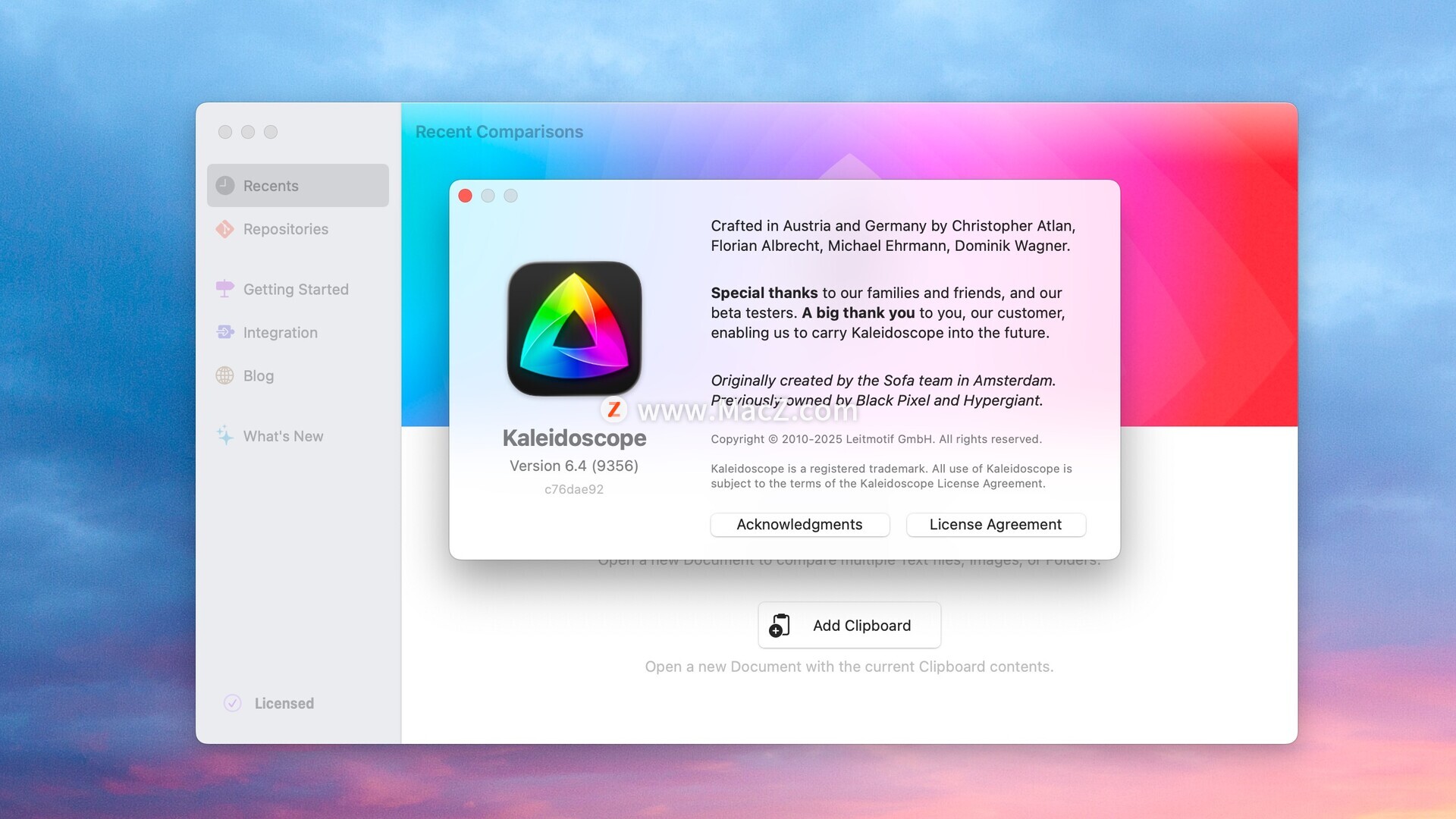Select the Repositories sidebar item

click(x=286, y=229)
